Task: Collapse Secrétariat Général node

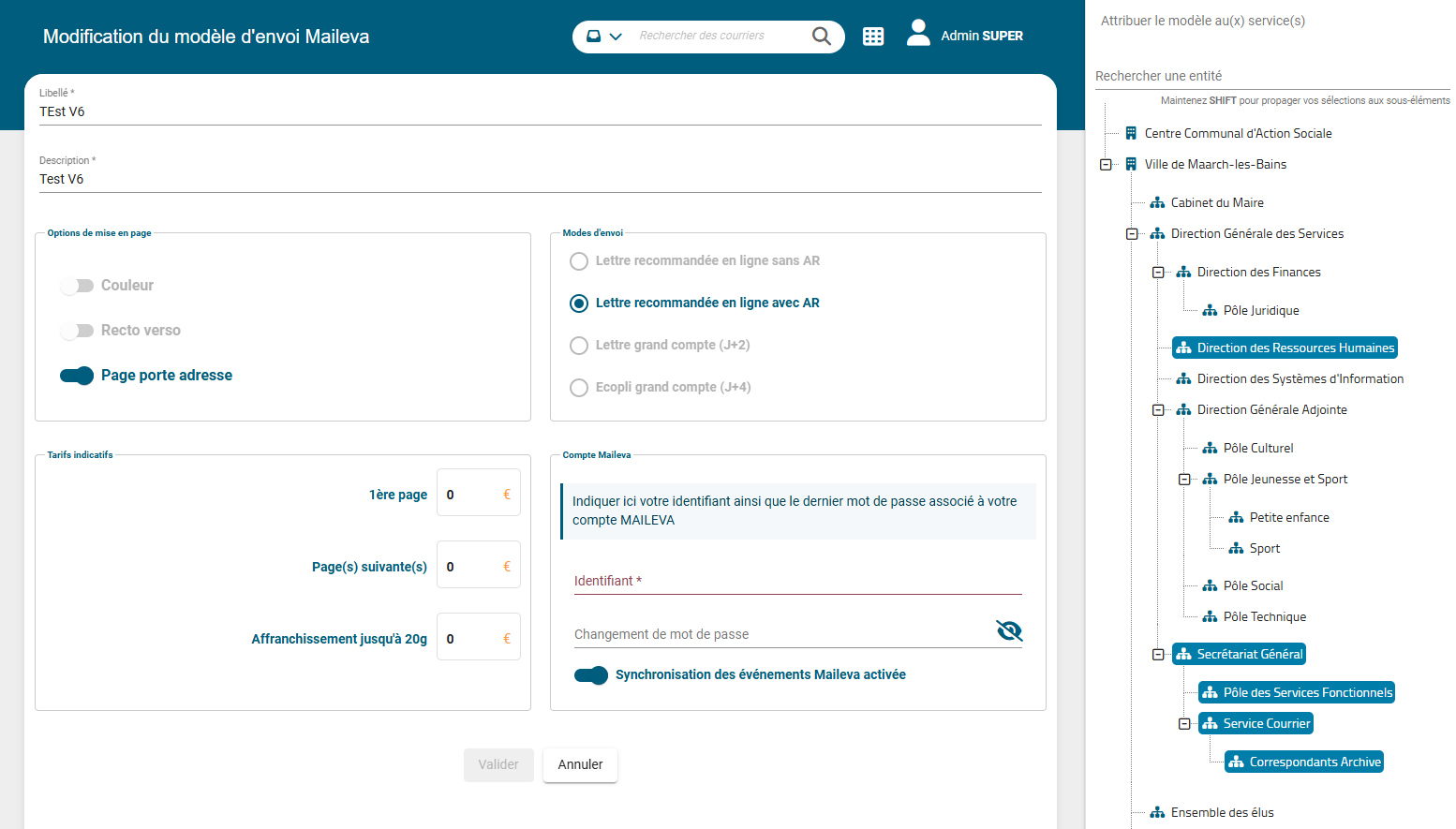Action: [1158, 655]
